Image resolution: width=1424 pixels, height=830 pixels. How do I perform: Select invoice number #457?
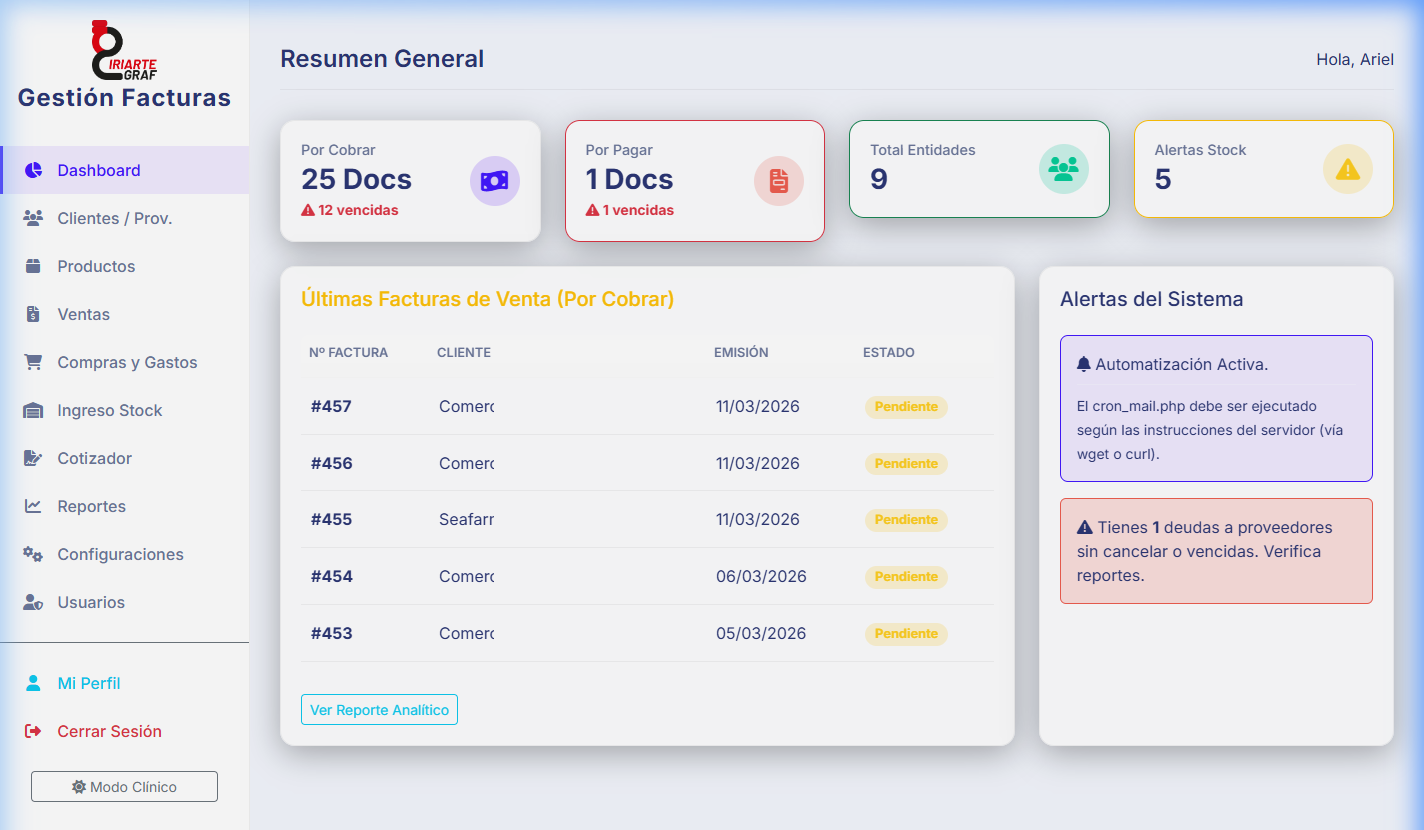331,406
